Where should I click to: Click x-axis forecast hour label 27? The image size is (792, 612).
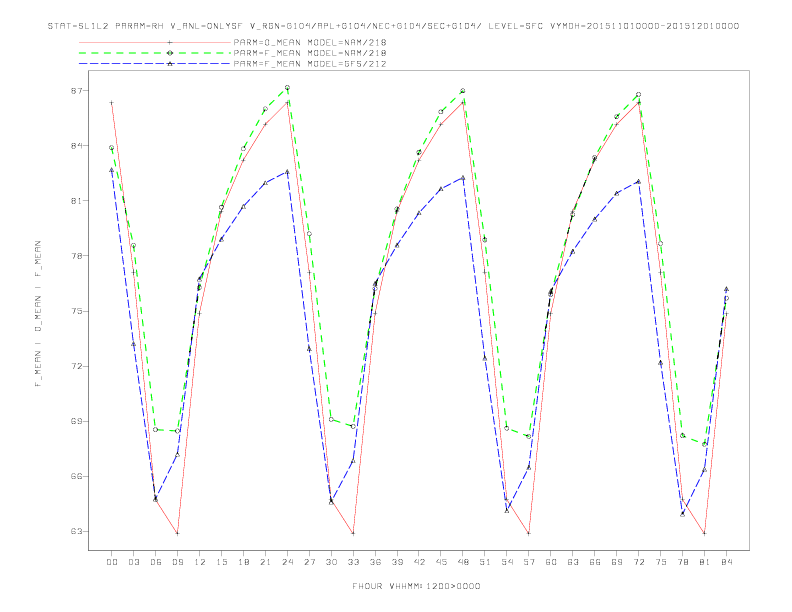310,562
